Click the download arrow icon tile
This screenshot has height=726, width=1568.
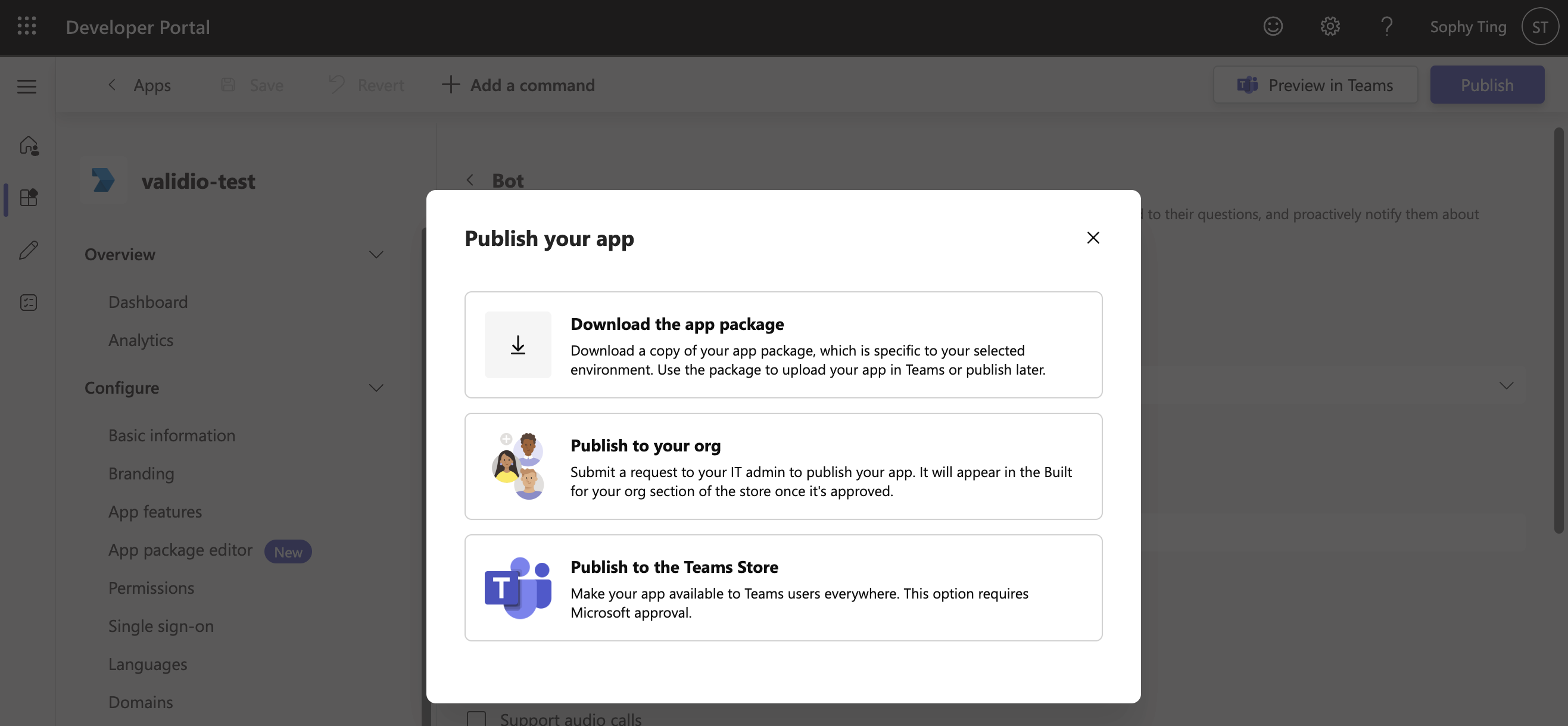[x=518, y=344]
